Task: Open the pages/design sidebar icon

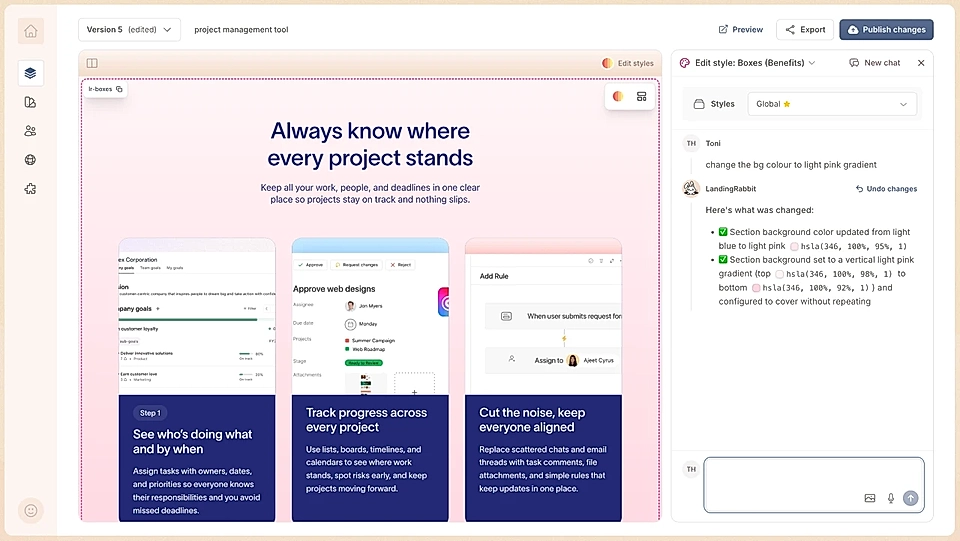Action: [x=31, y=102]
